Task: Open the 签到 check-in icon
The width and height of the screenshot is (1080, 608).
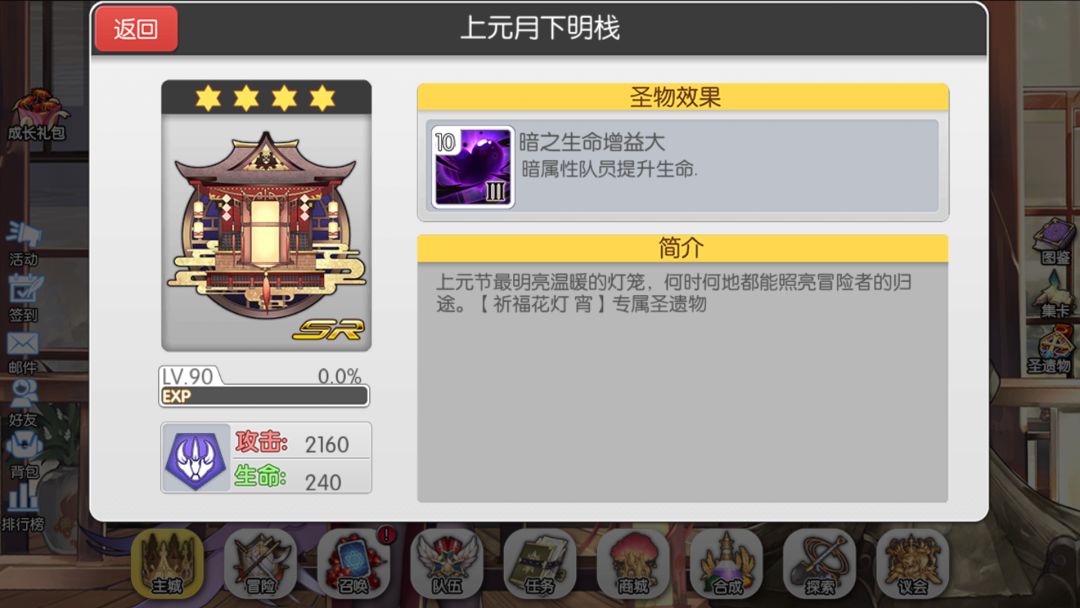Action: 24,298
